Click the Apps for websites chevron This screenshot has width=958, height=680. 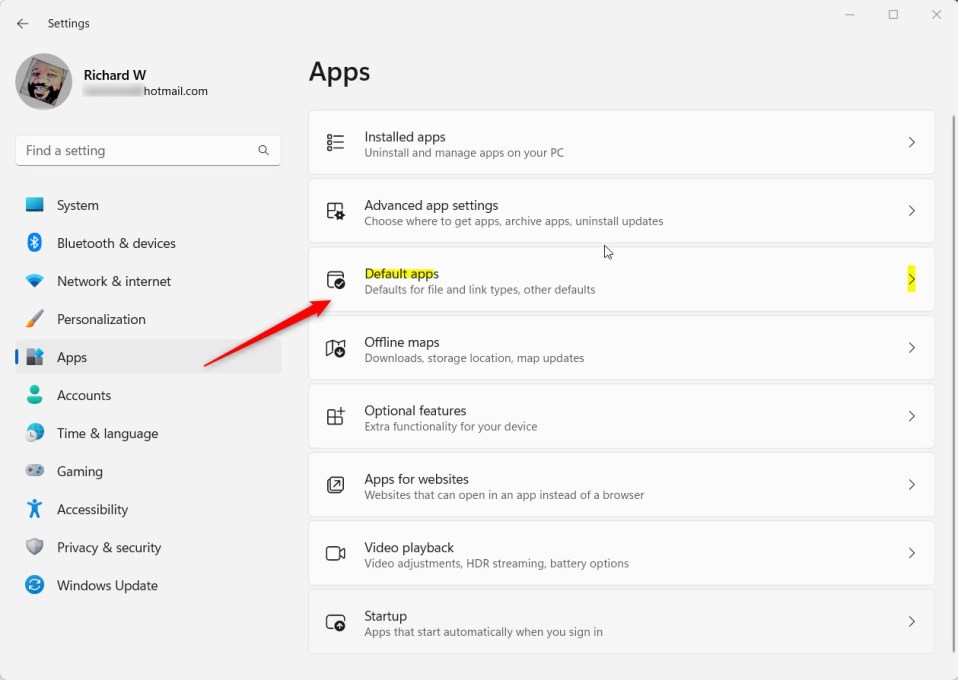tap(912, 484)
